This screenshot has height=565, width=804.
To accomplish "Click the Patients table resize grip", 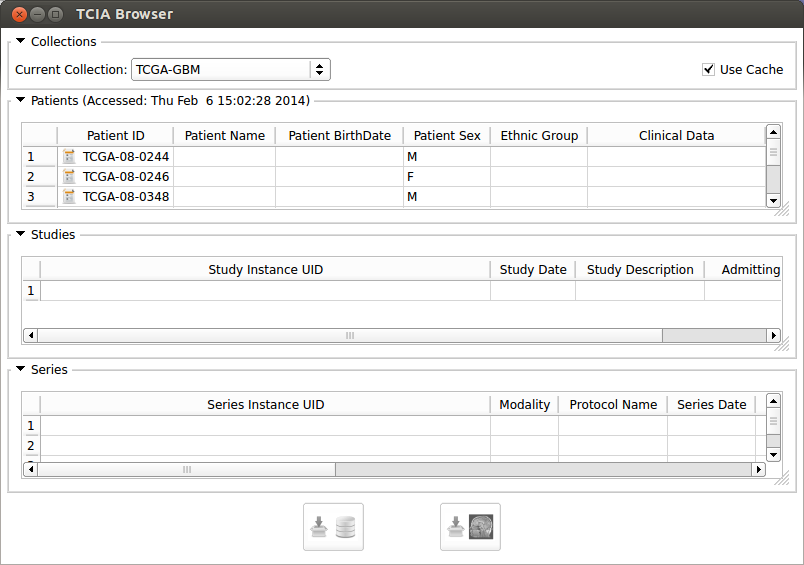I will point(781,209).
